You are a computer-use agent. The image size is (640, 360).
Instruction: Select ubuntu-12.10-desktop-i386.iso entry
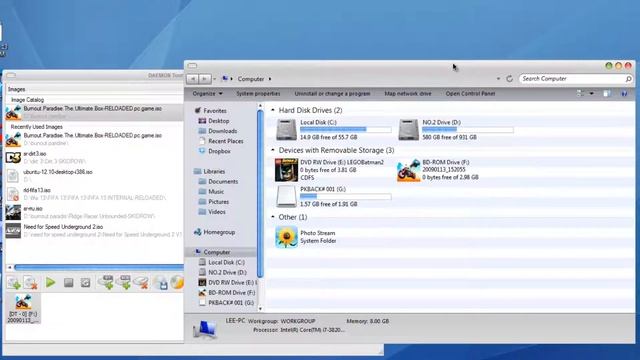[x=94, y=176]
